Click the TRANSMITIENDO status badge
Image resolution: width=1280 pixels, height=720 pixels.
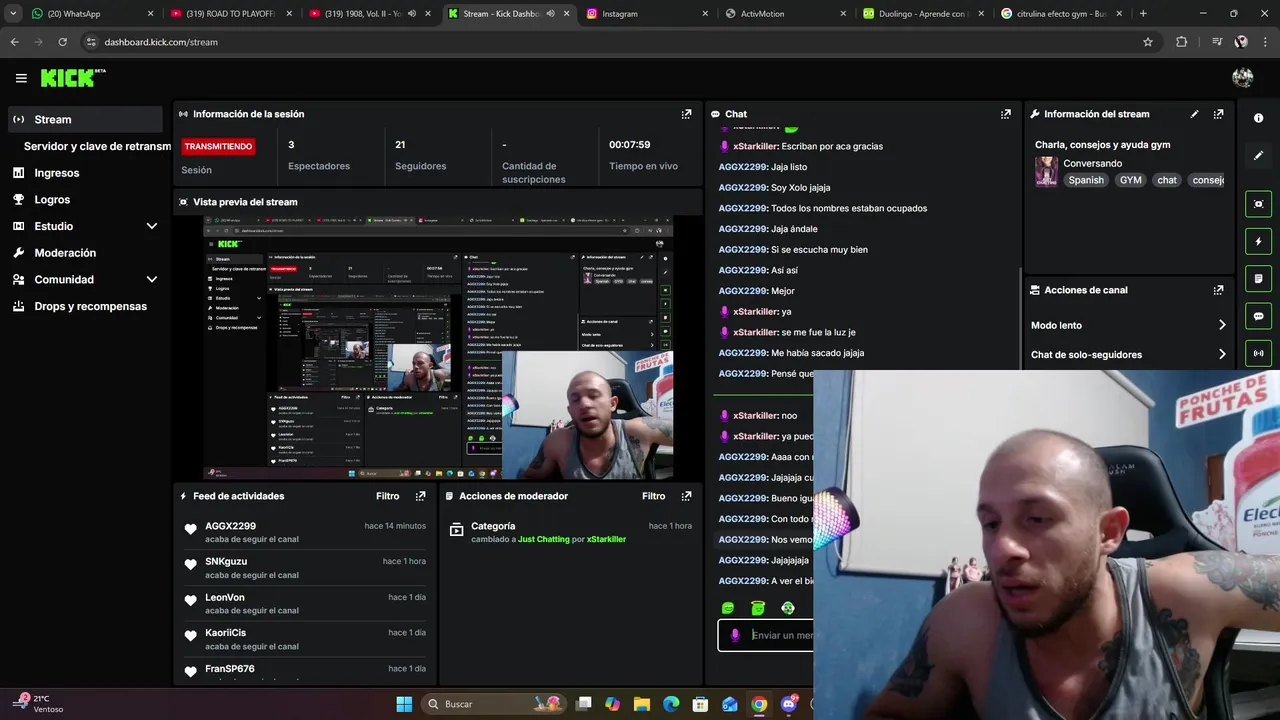click(x=218, y=146)
